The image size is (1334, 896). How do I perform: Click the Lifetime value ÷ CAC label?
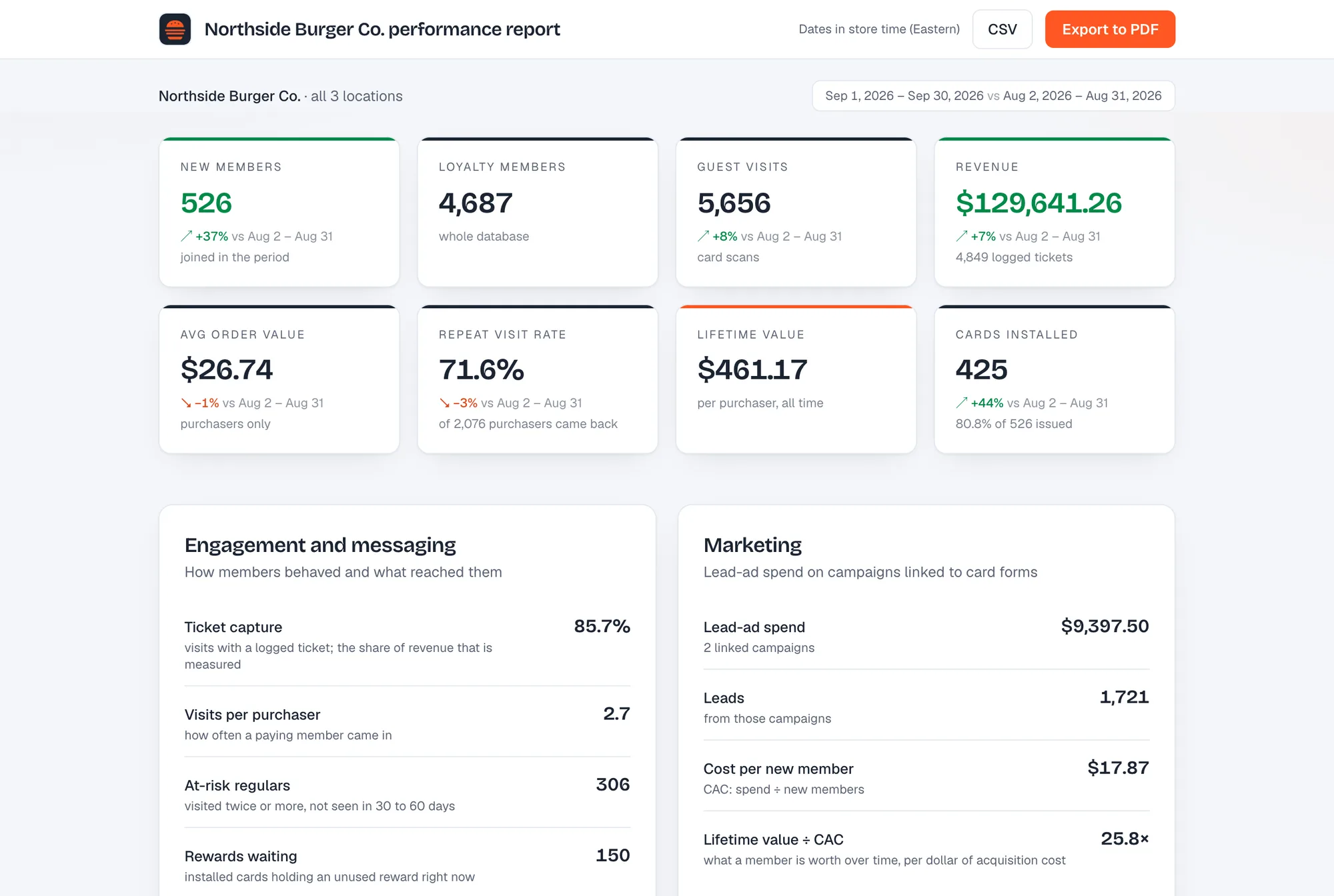[x=774, y=839]
